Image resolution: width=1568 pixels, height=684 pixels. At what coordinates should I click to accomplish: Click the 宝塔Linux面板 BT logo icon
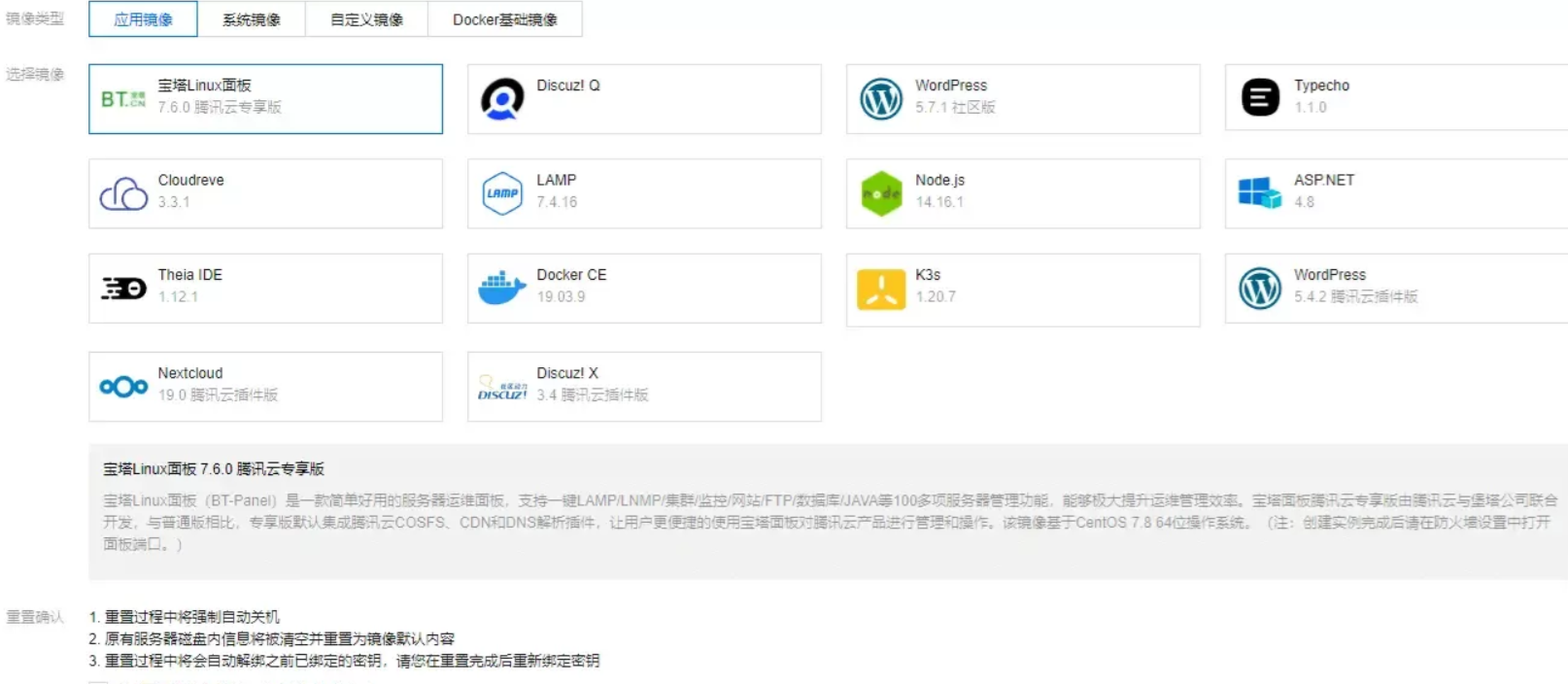coord(123,99)
